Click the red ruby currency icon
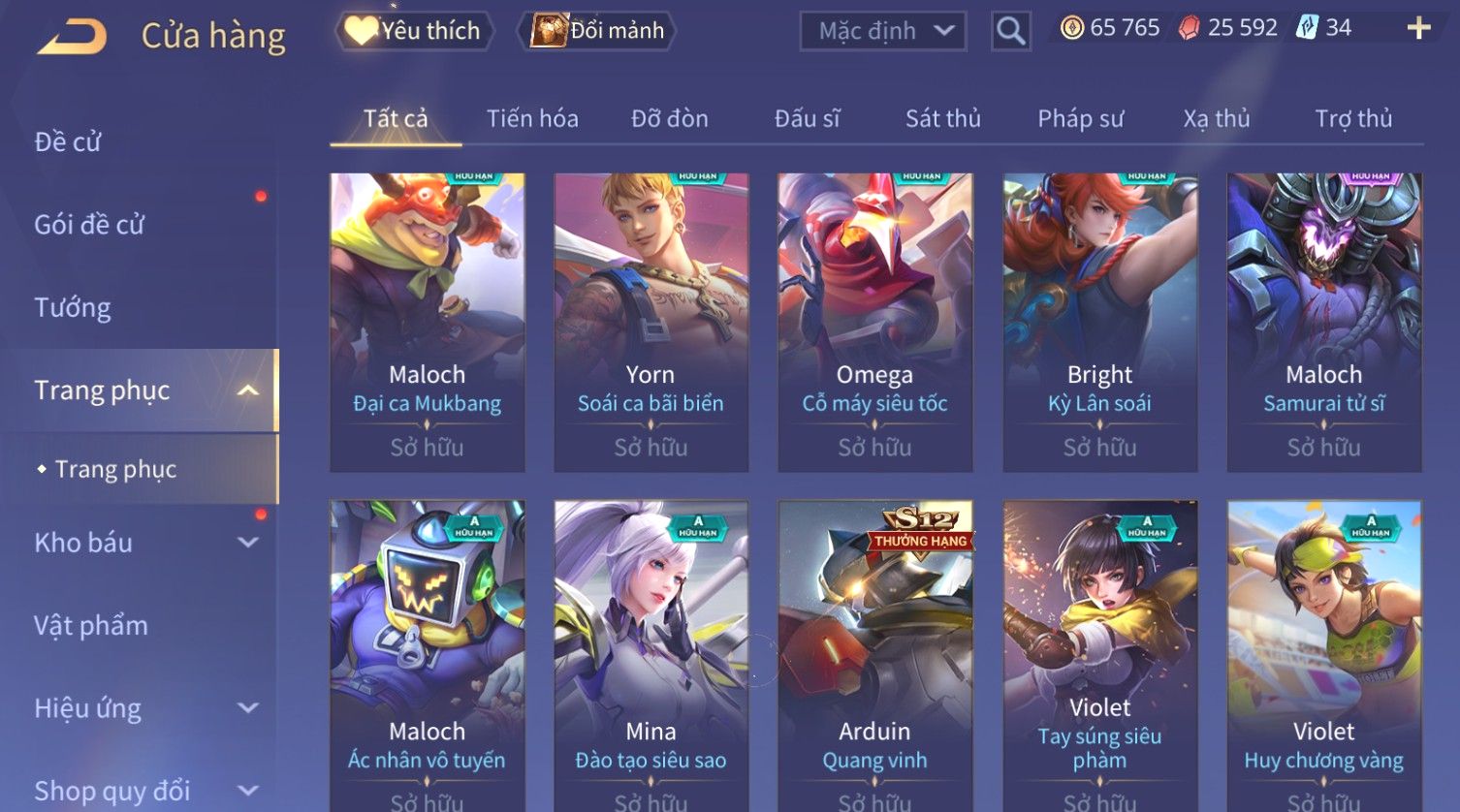 click(1189, 28)
